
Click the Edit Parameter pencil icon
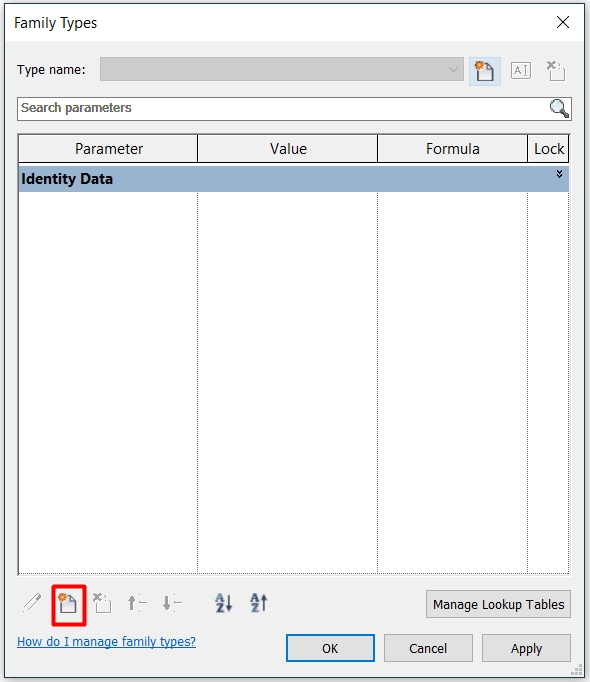pyautogui.click(x=32, y=603)
